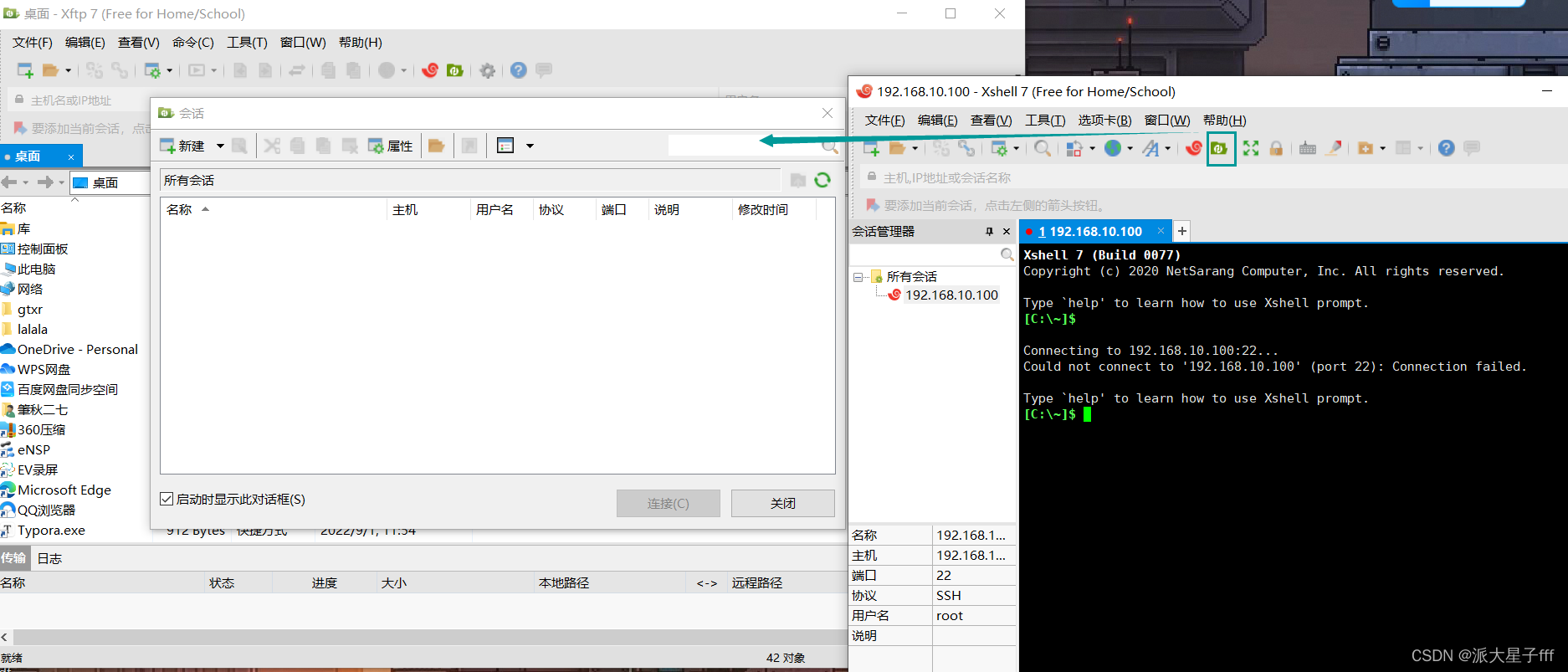Click the 'root' username value in Xshell properties
Image resolution: width=1568 pixels, height=672 pixels.
[950, 616]
